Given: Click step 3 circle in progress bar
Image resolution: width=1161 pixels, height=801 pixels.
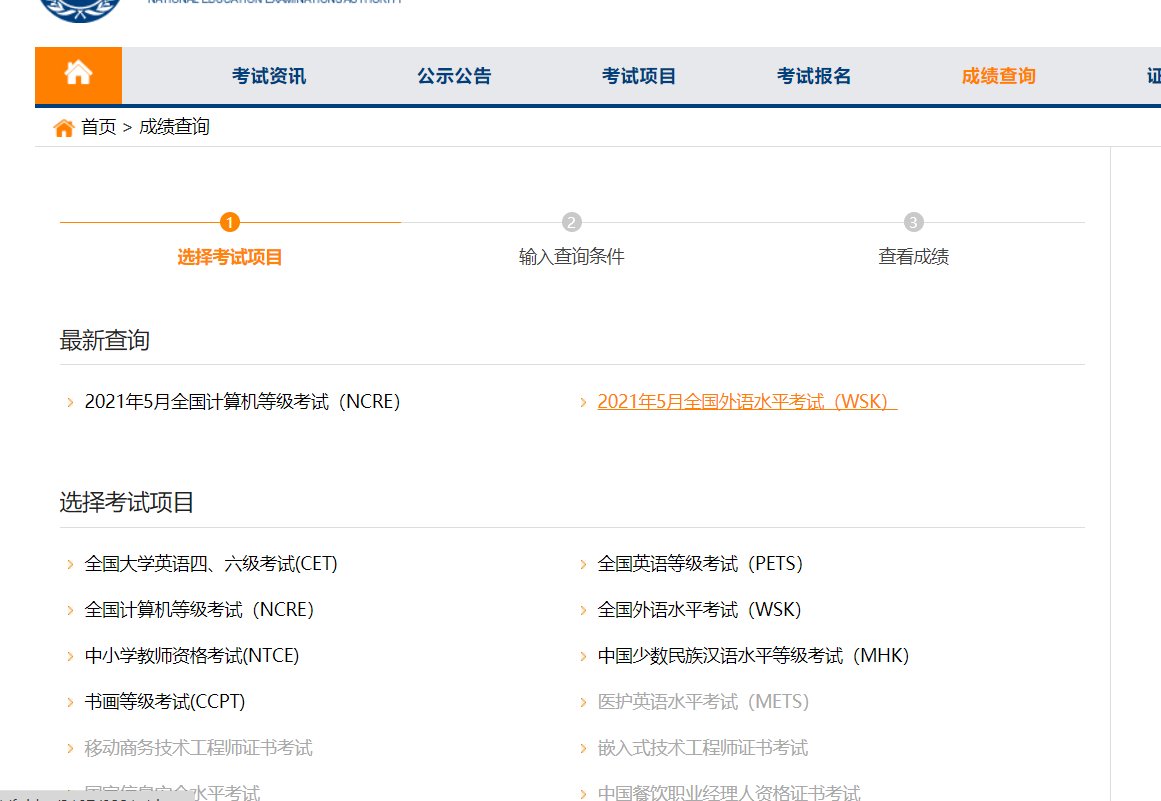Looking at the screenshot, I should [x=913, y=222].
